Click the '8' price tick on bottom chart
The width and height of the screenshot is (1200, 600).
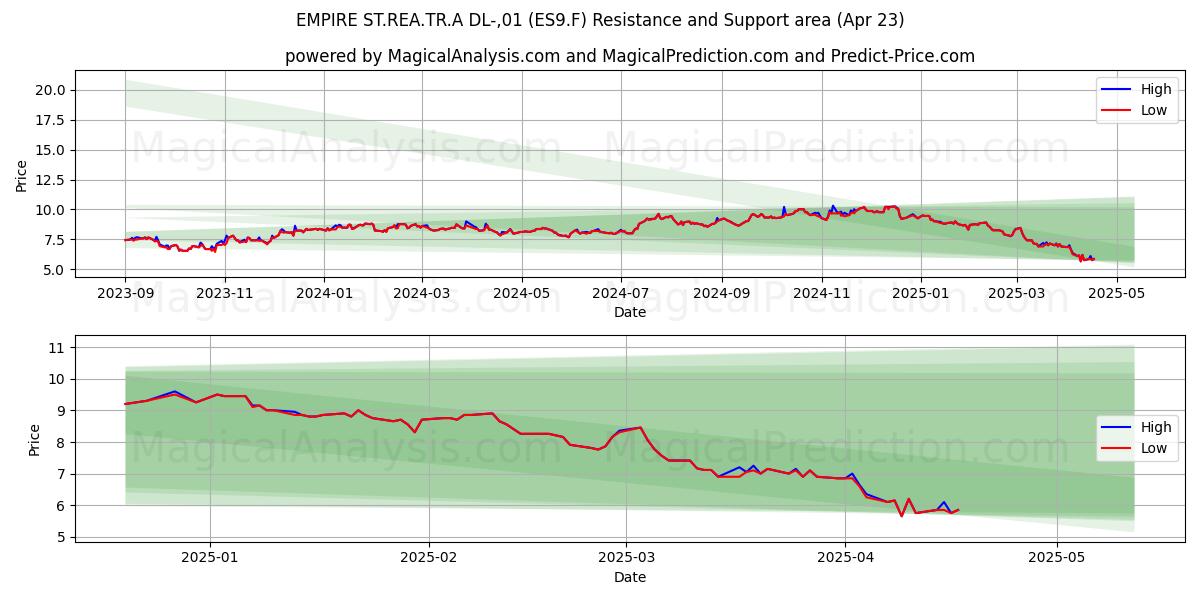coord(59,443)
